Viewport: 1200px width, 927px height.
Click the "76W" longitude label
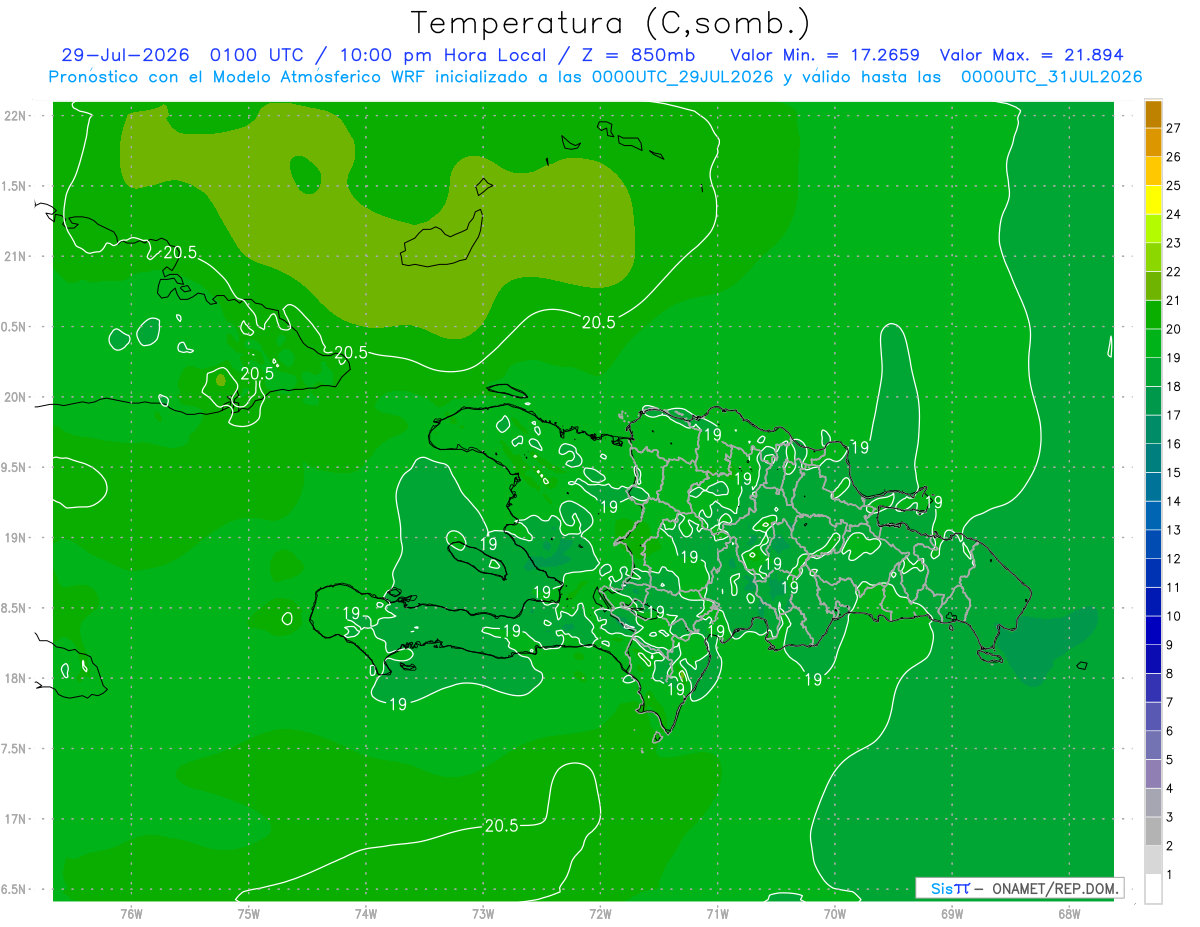131,914
